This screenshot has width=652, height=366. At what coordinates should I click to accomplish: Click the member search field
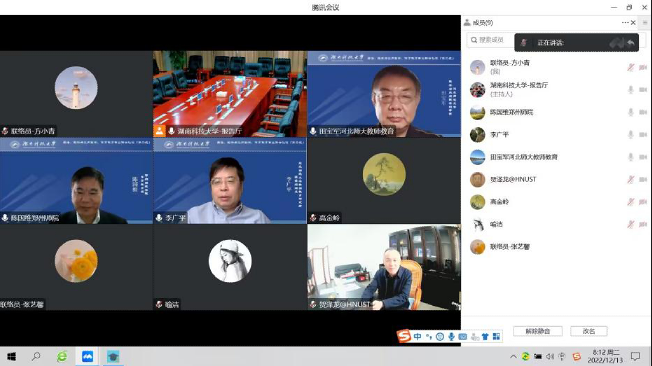tap(490, 40)
